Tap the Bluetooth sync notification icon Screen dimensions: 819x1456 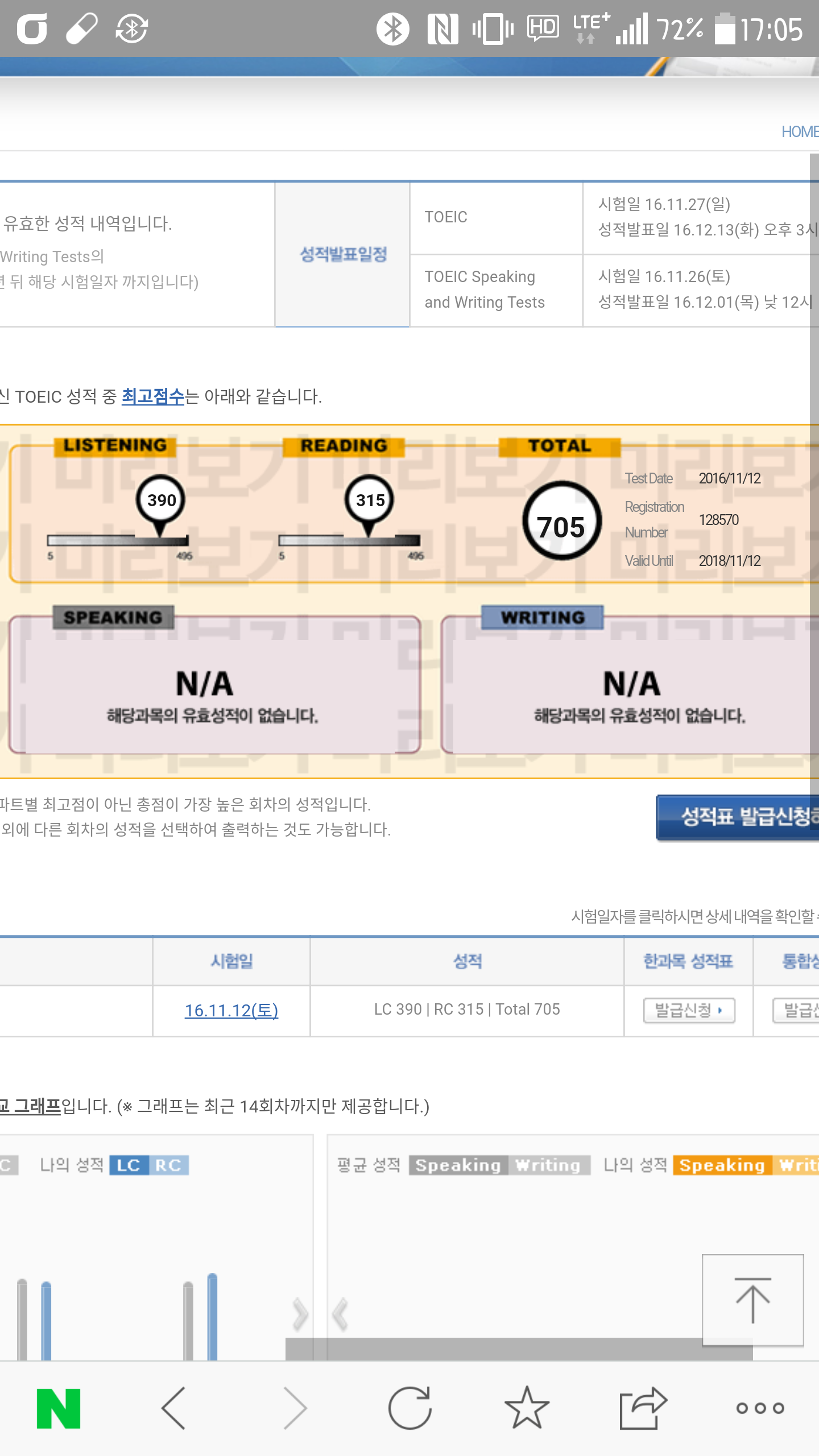[132, 28]
